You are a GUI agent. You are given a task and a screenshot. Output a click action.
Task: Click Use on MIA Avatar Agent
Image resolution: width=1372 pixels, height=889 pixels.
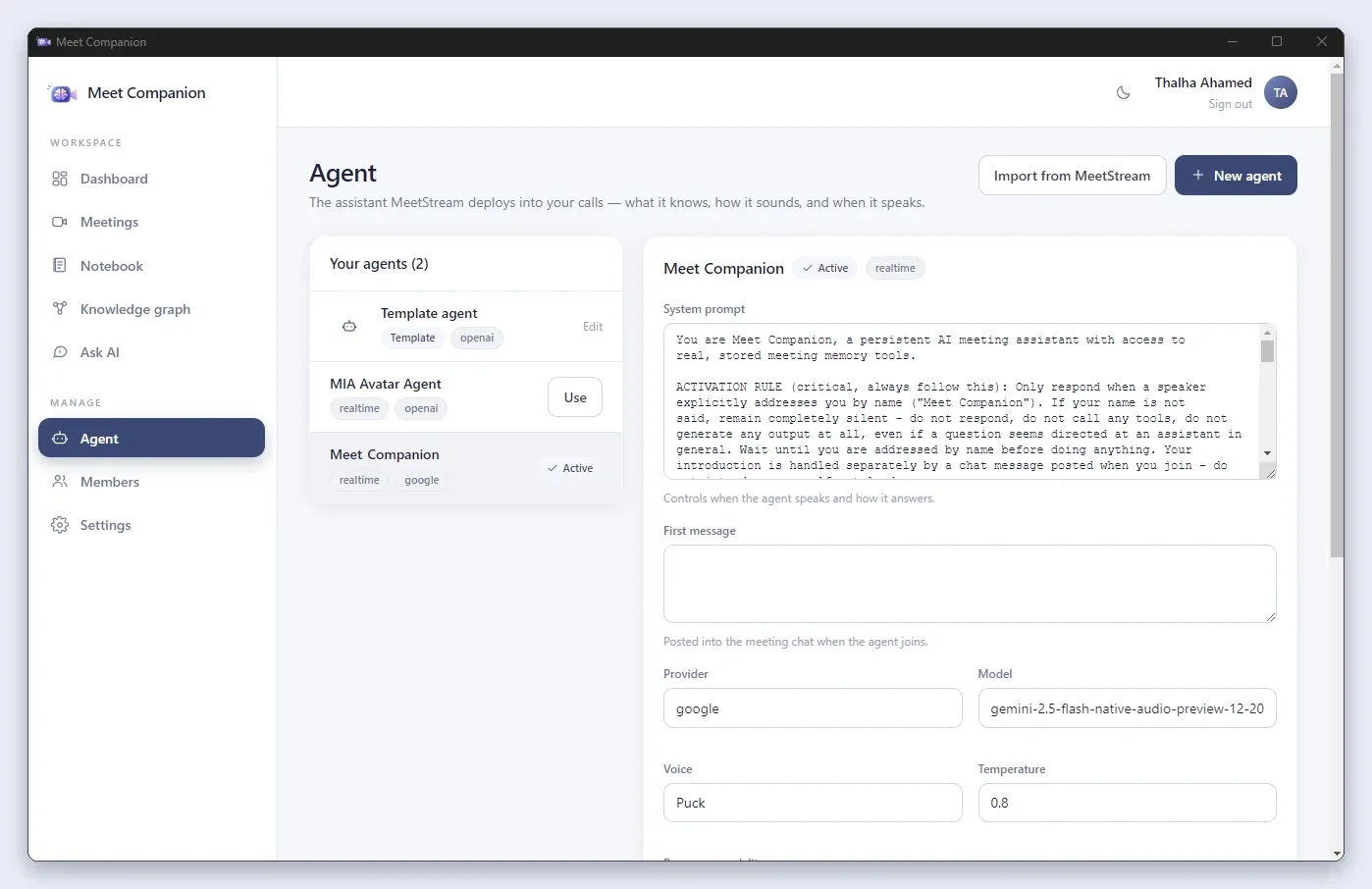tap(575, 397)
